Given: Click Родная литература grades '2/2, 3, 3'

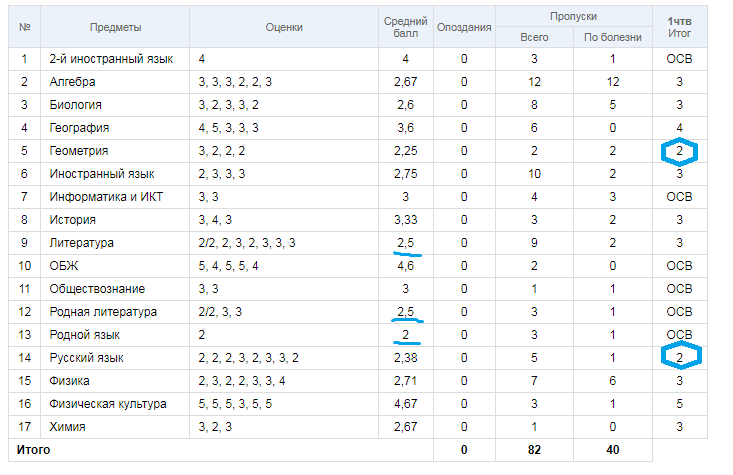Looking at the screenshot, I should click(220, 312).
